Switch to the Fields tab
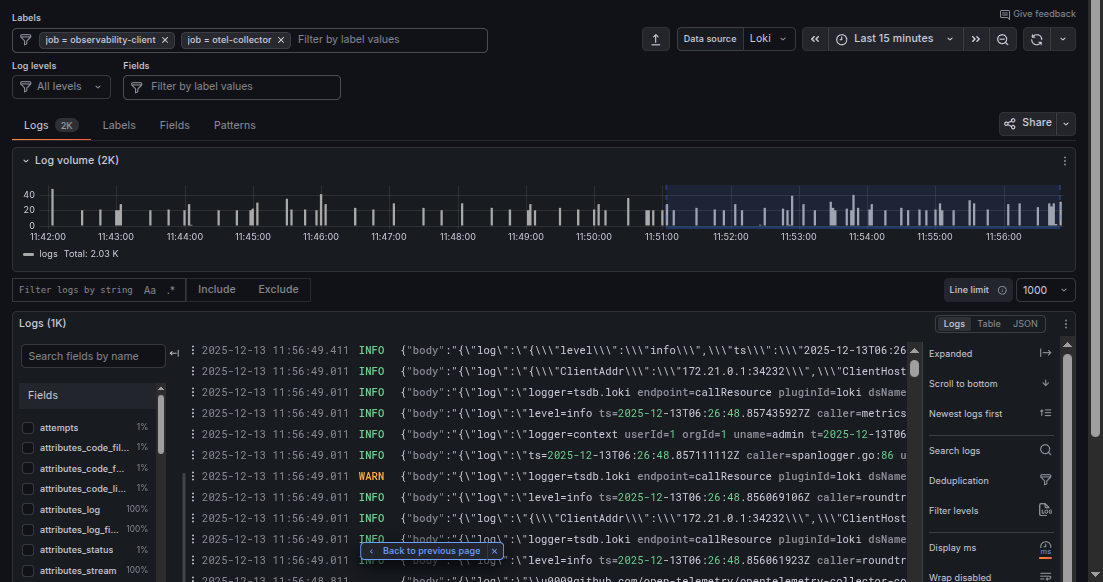The height and width of the screenshot is (582, 1103). click(x=174, y=125)
